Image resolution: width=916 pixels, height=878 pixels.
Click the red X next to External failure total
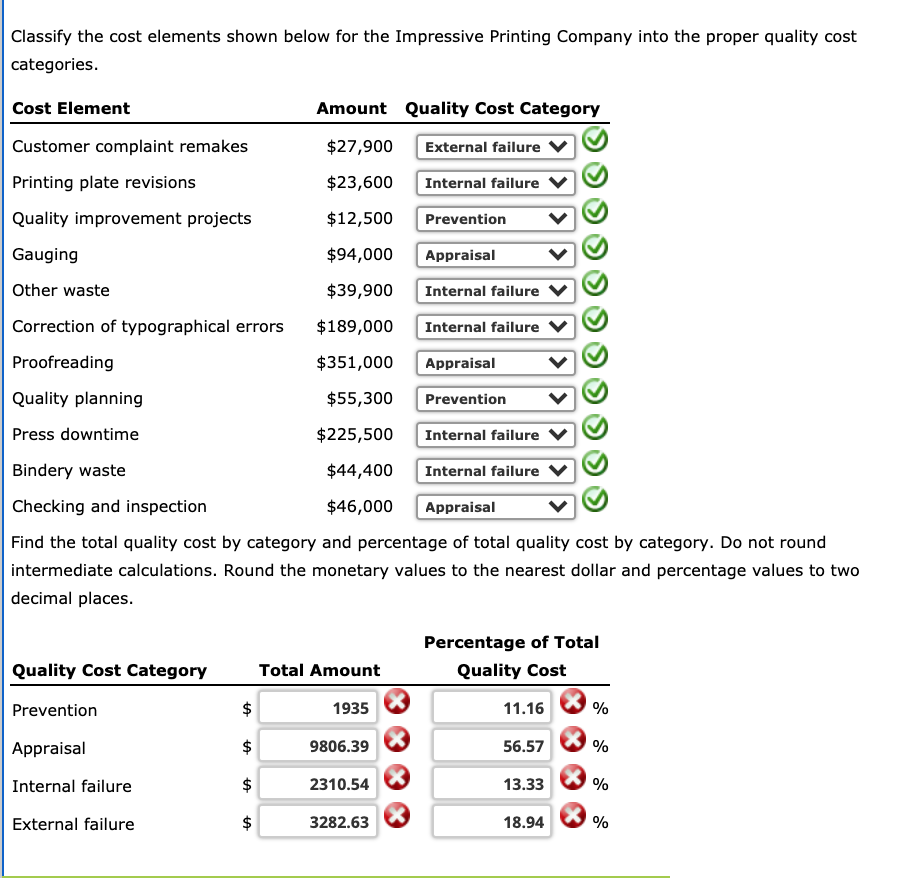(396, 816)
